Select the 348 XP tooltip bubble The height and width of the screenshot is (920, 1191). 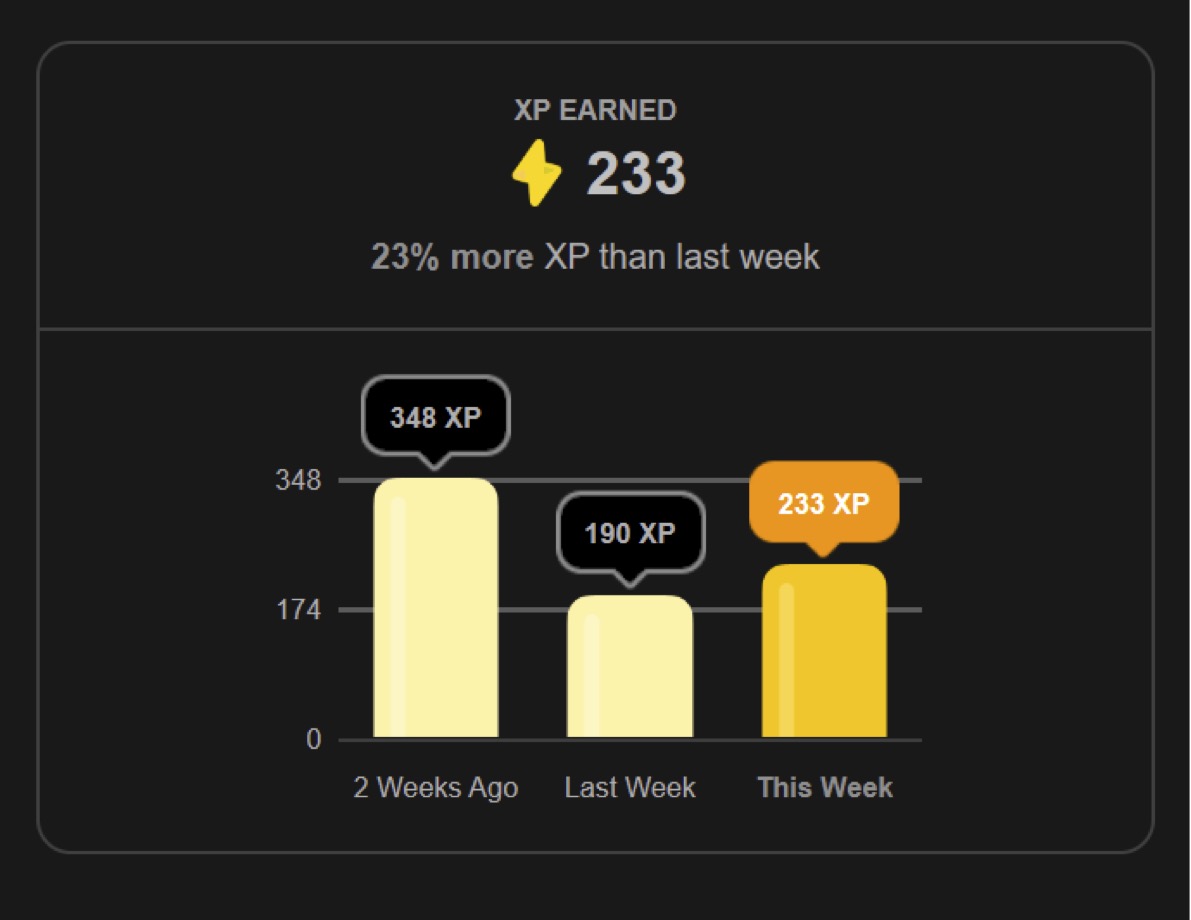point(435,417)
